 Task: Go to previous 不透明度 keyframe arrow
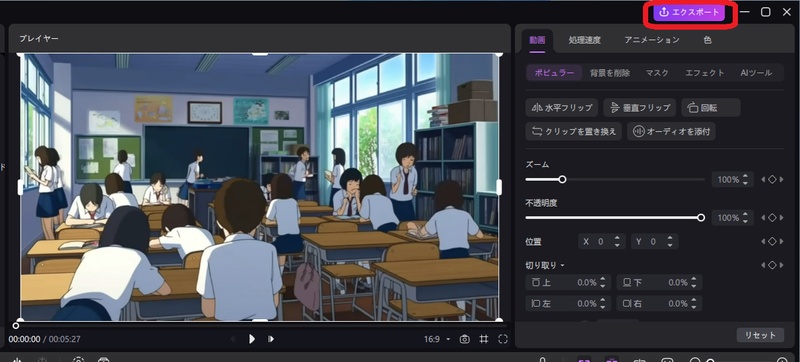pos(763,218)
